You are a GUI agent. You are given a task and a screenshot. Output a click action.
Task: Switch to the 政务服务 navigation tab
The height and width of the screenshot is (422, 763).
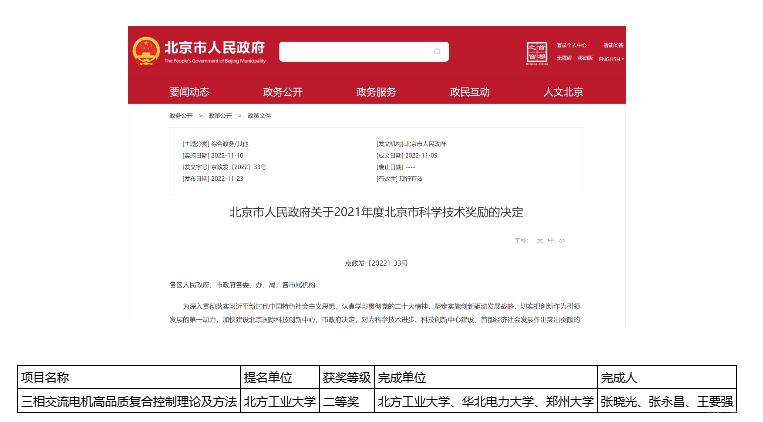[376, 92]
